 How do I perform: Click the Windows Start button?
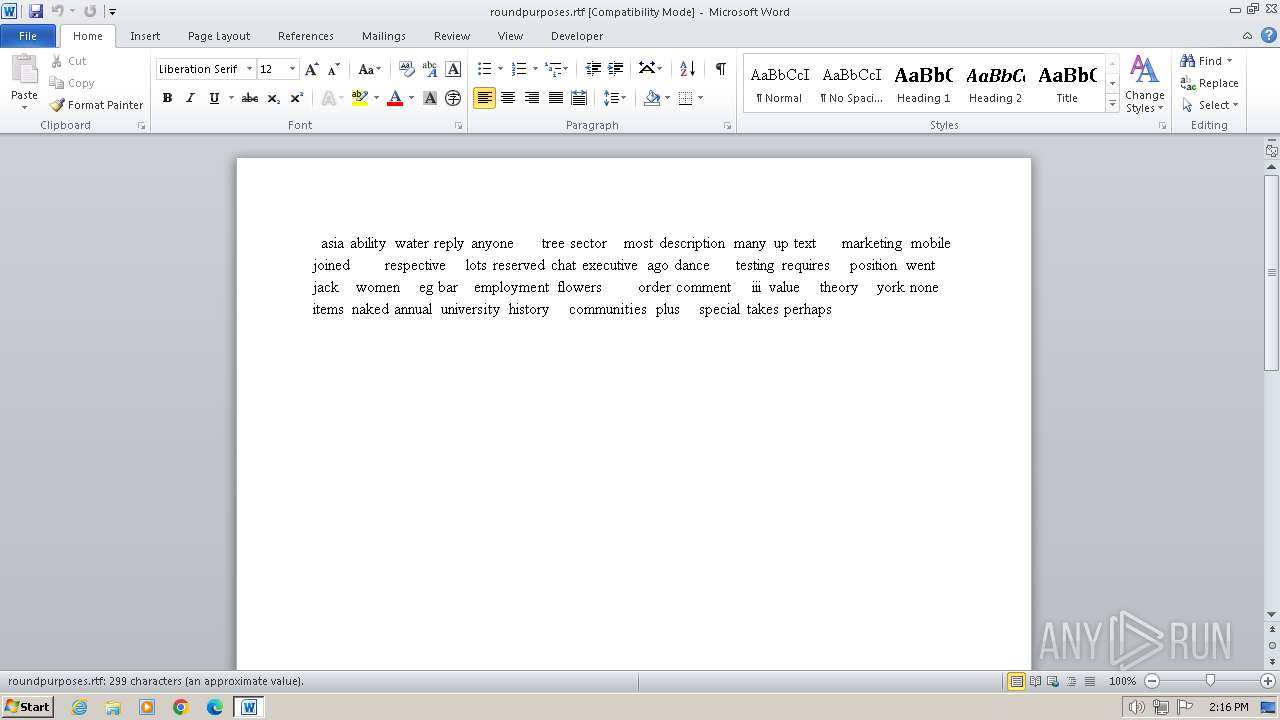point(27,707)
